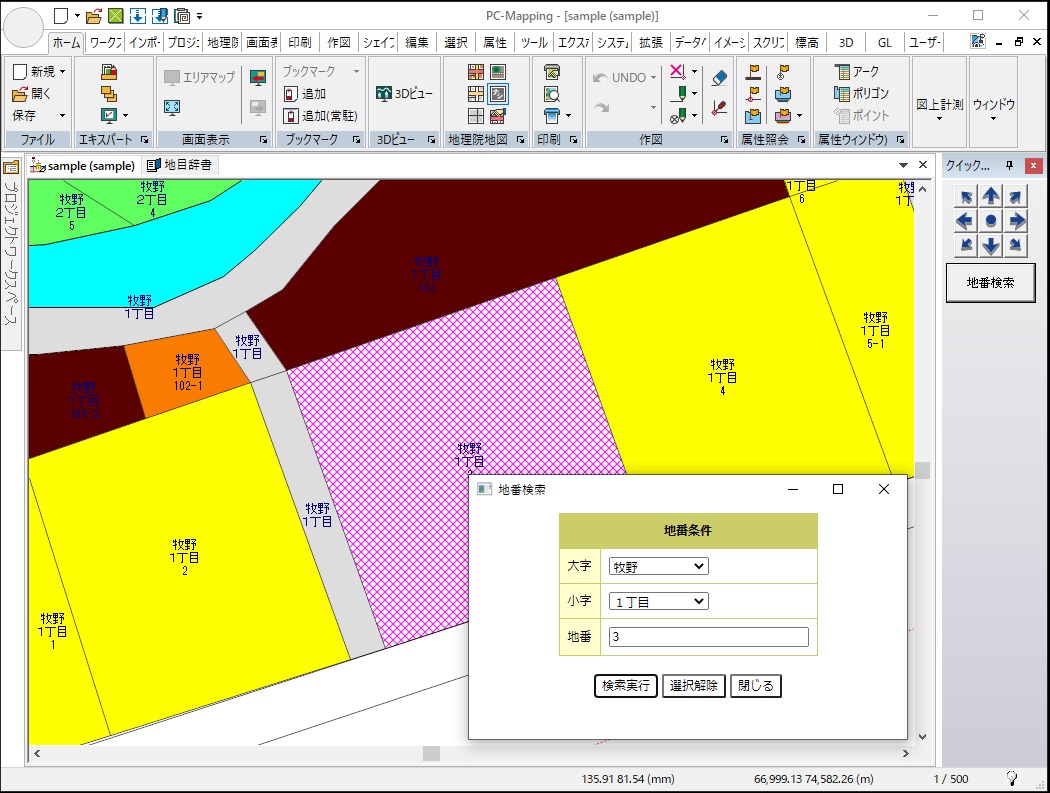Click the yellow stacked-boxes icon in エキスパート group
The height and width of the screenshot is (793, 1050).
(108, 94)
